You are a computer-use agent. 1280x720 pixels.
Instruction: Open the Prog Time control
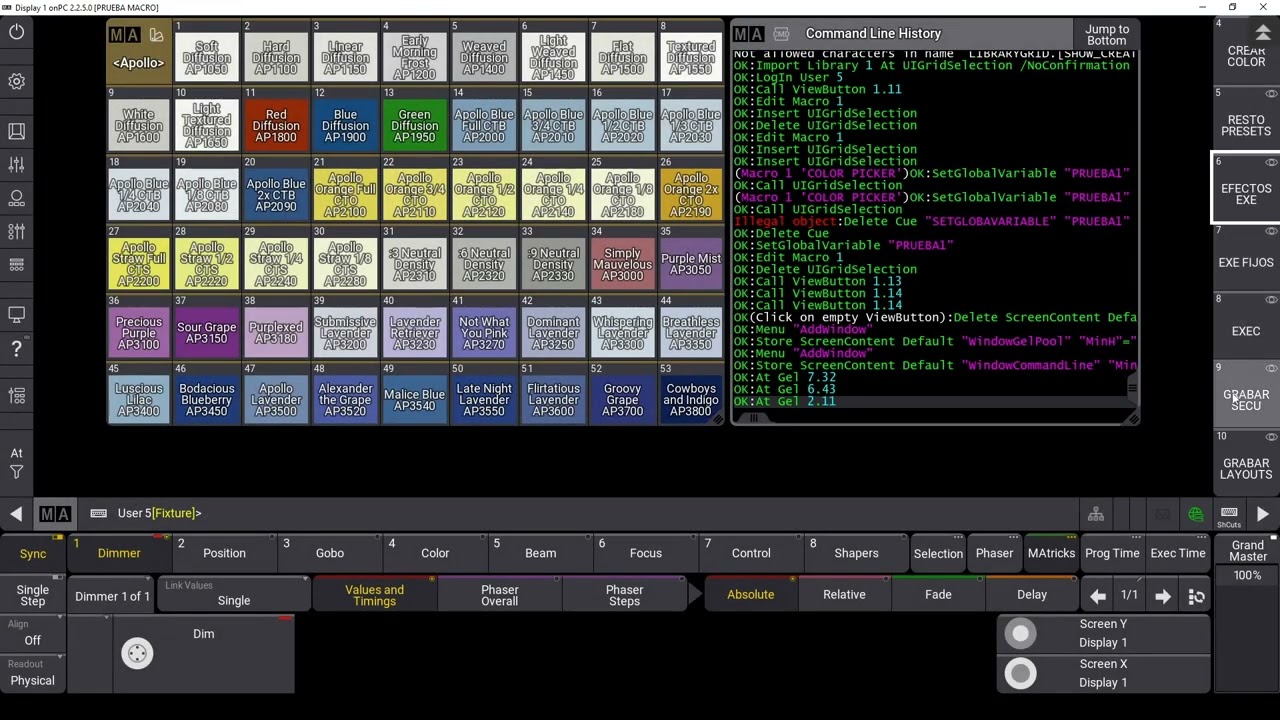1112,553
